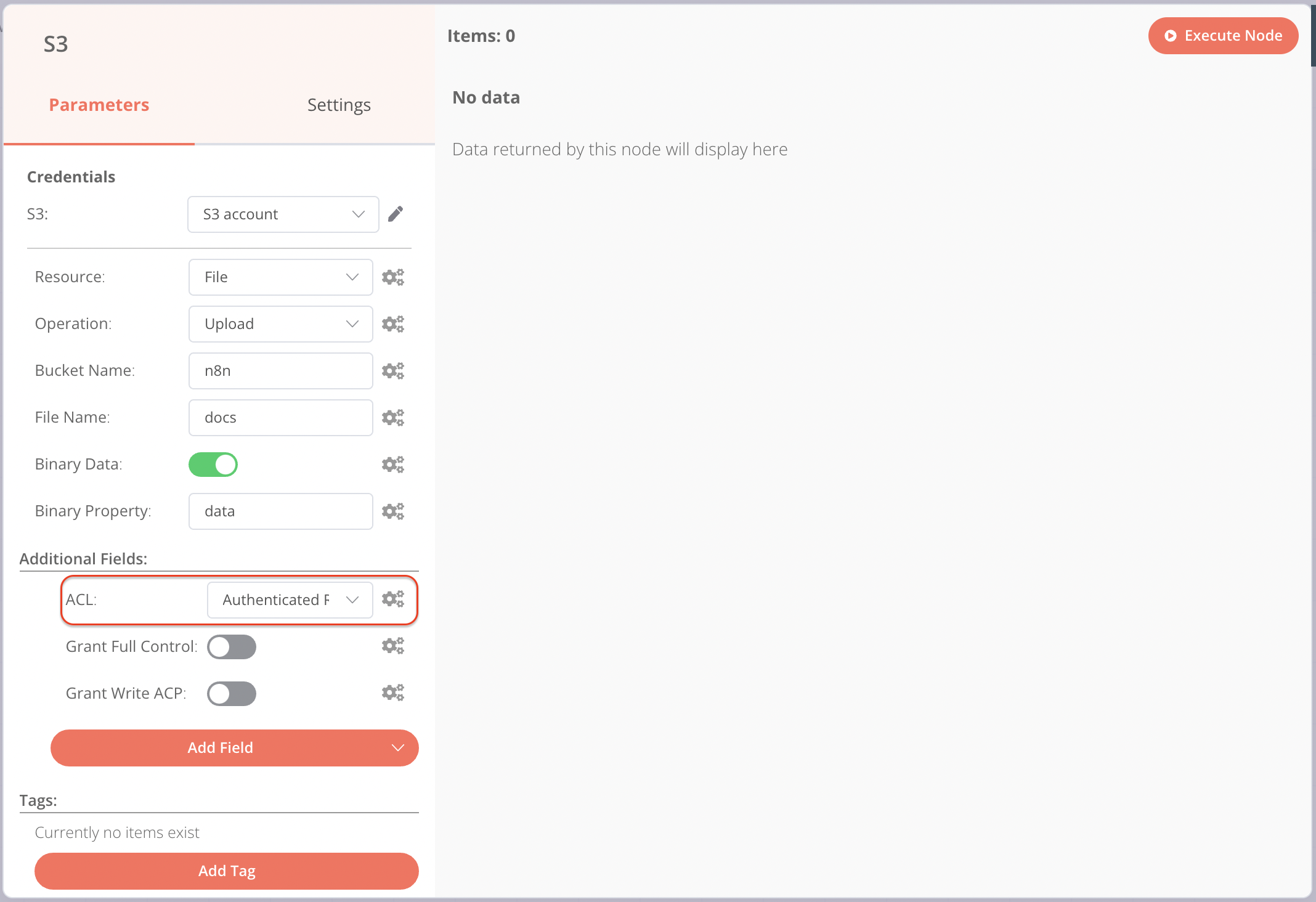
Task: Open expression settings for Resource field
Action: (x=393, y=277)
